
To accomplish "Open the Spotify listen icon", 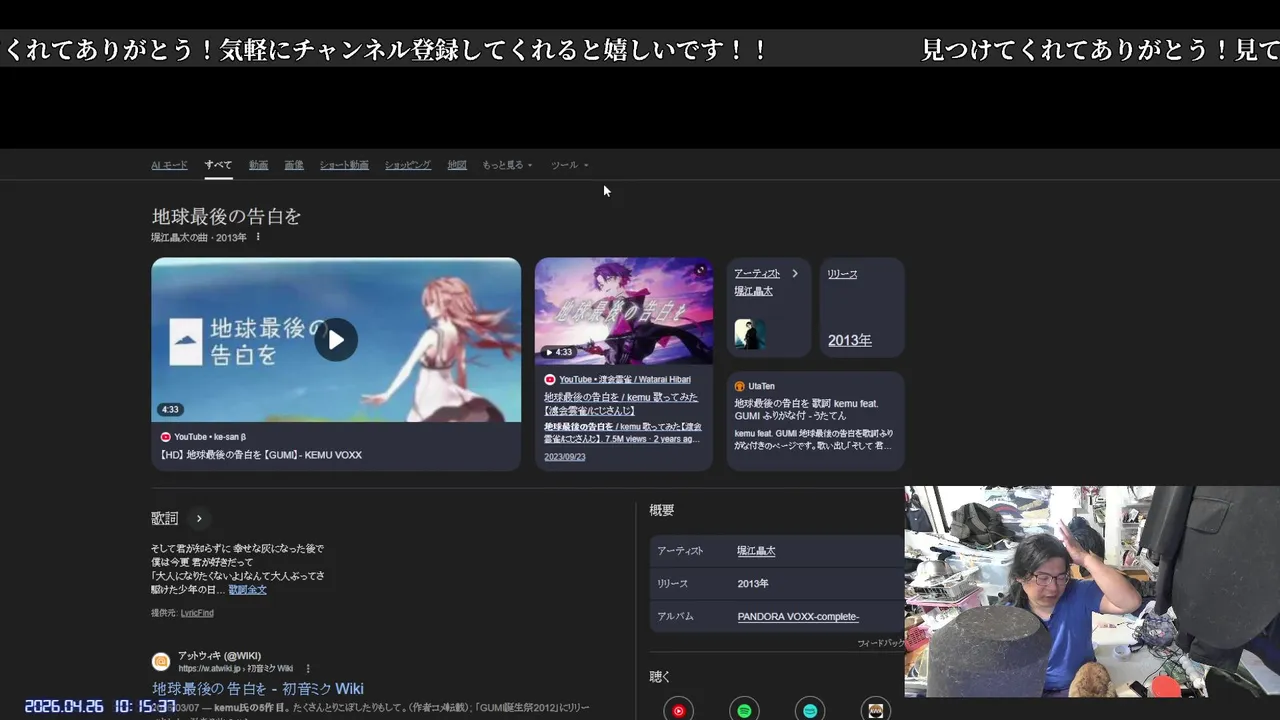I will pos(744,710).
